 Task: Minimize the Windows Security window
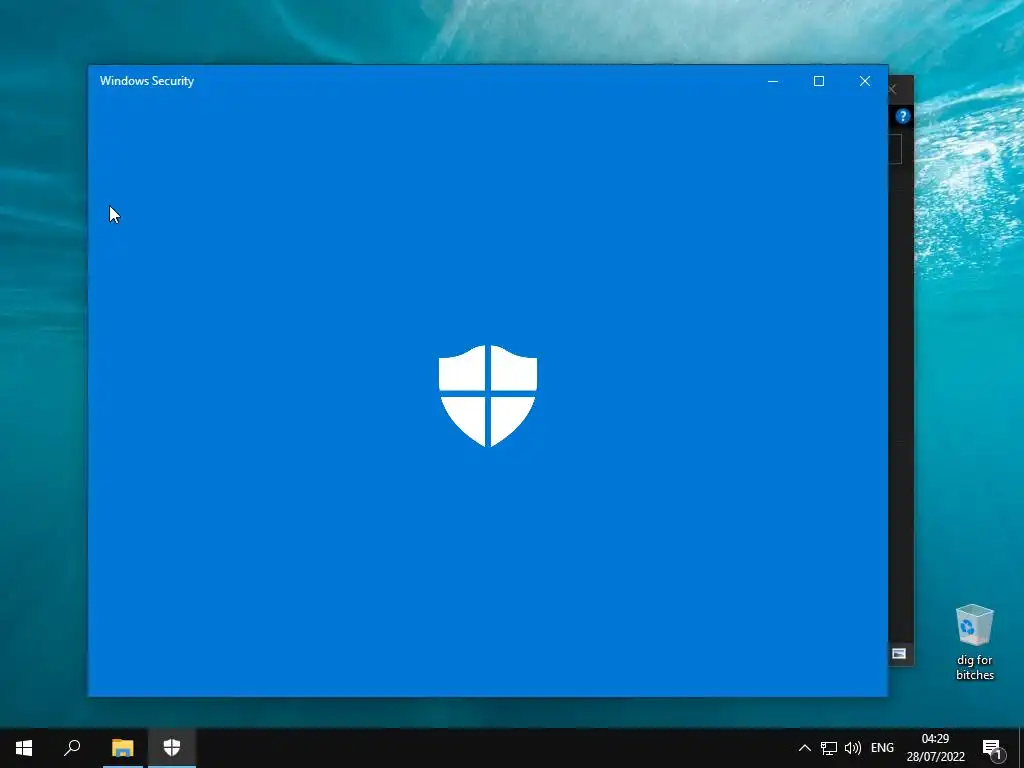click(x=773, y=81)
